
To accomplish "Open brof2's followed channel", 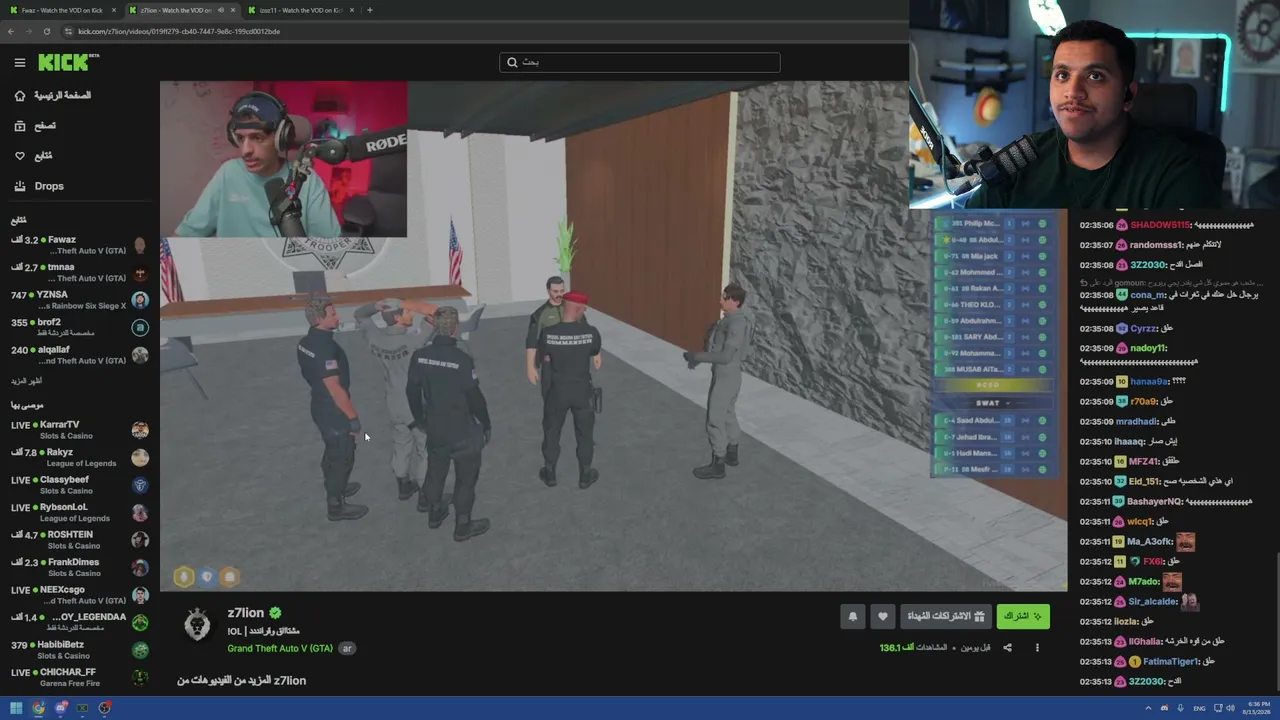I will [80, 327].
